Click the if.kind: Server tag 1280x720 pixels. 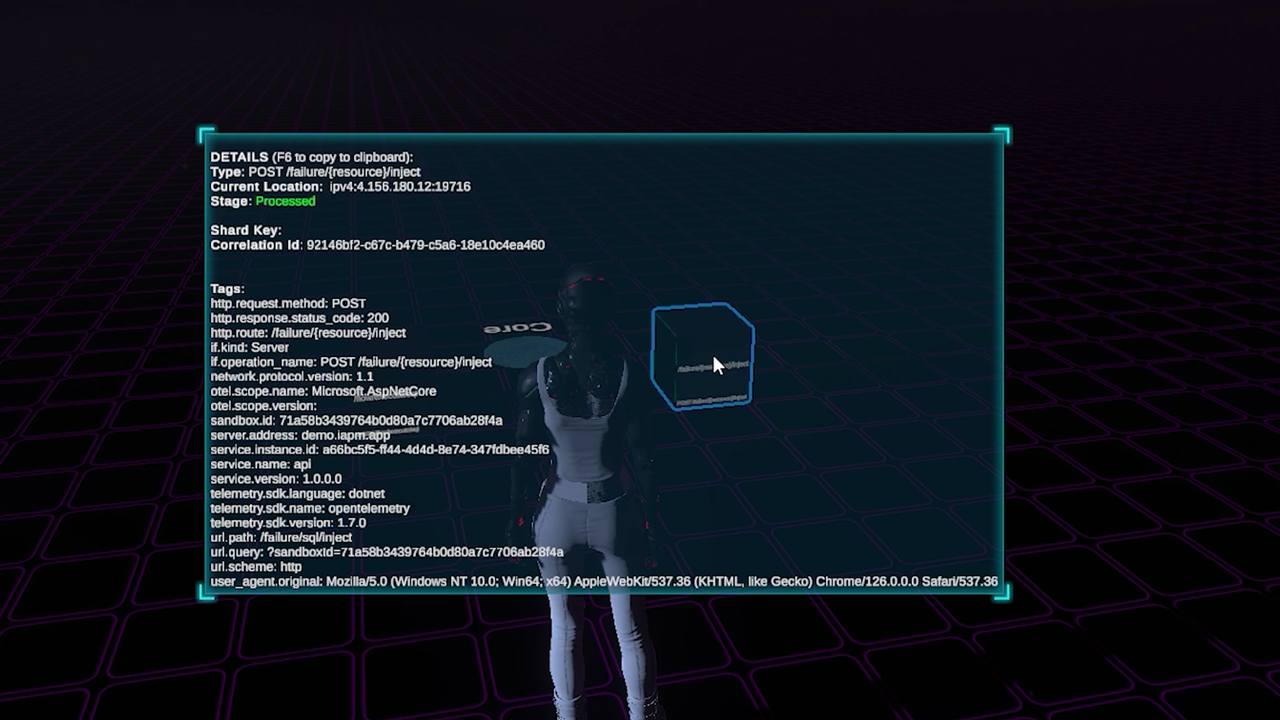pyautogui.click(x=249, y=347)
